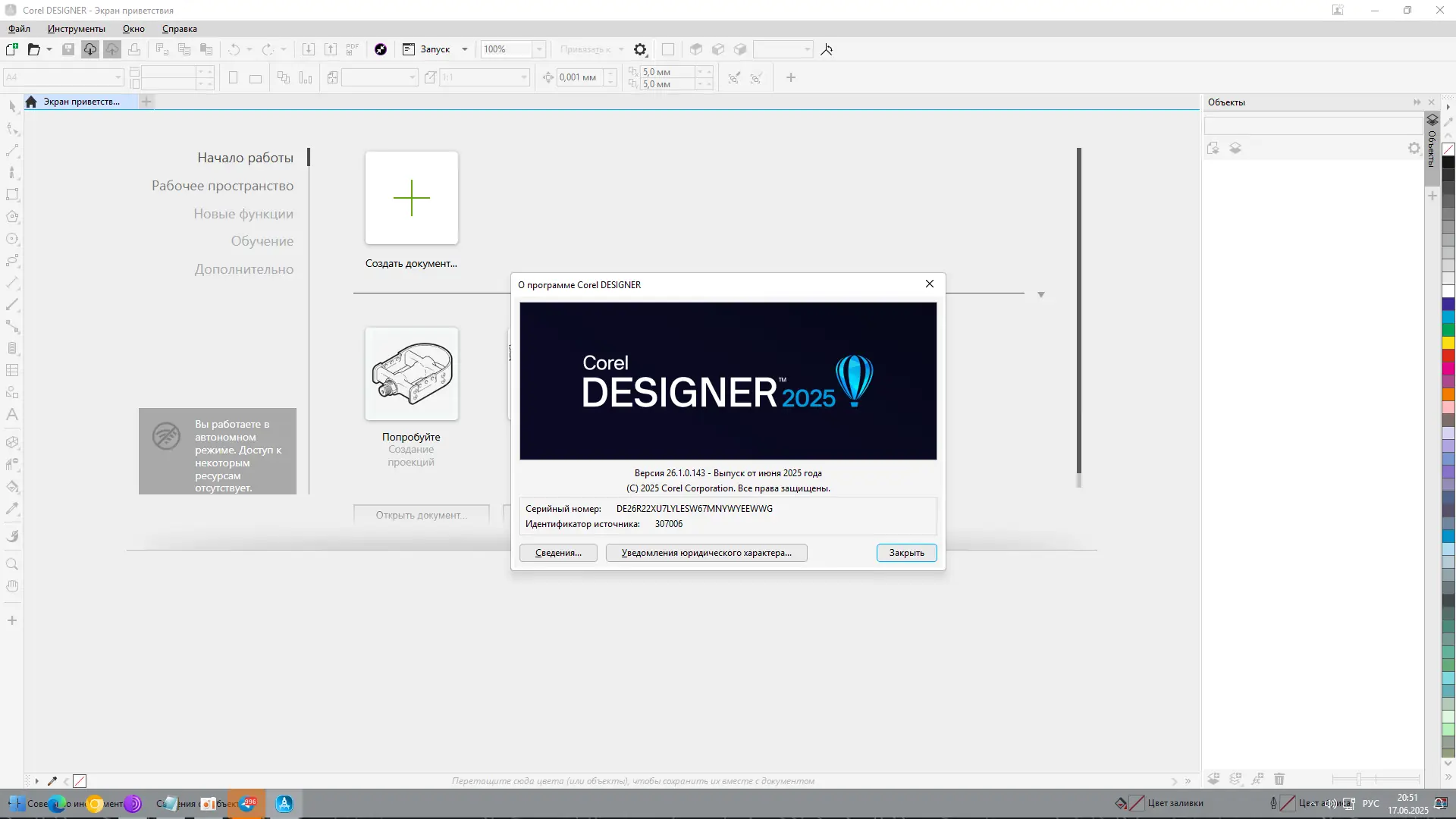Screen dimensions: 1456x819
Task: Expand the small triangle above recent files
Action: tap(1040, 295)
